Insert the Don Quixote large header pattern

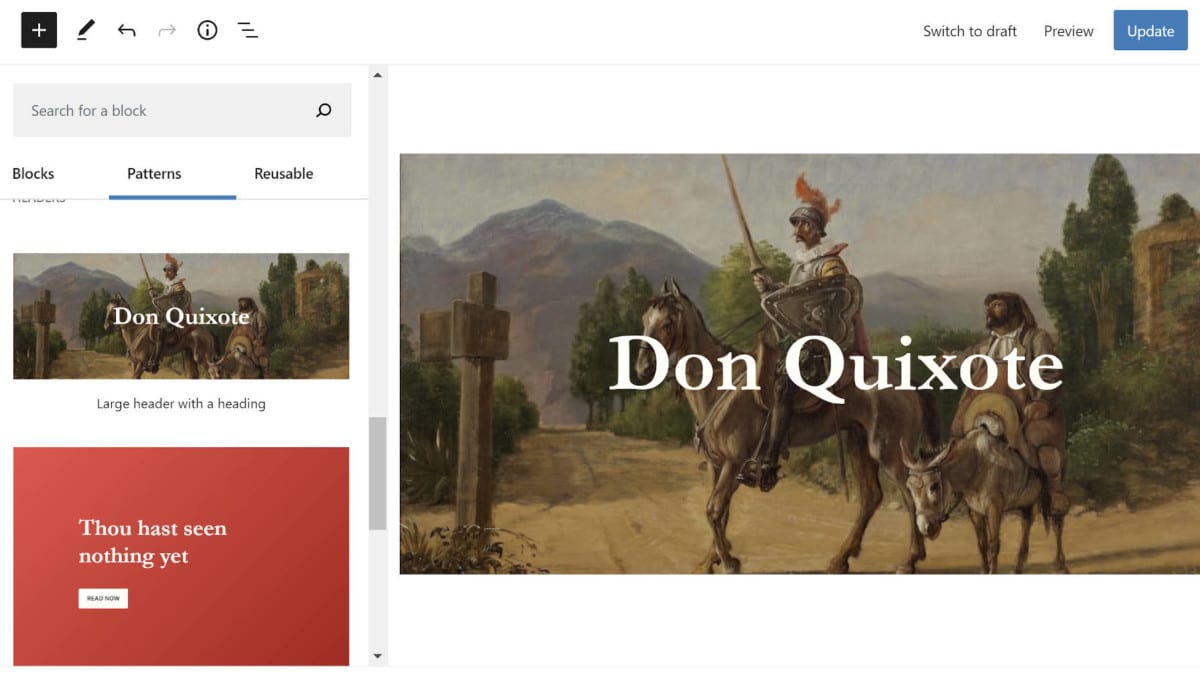pos(181,316)
